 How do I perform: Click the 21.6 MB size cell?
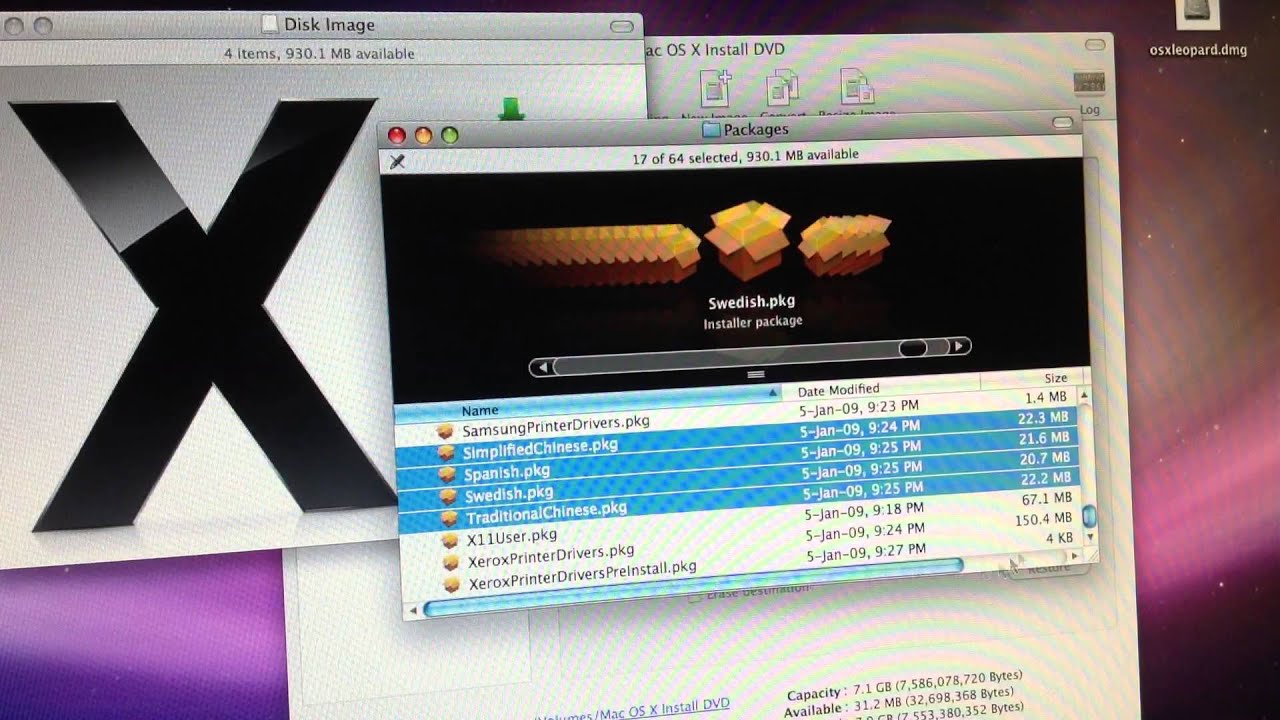point(1043,438)
